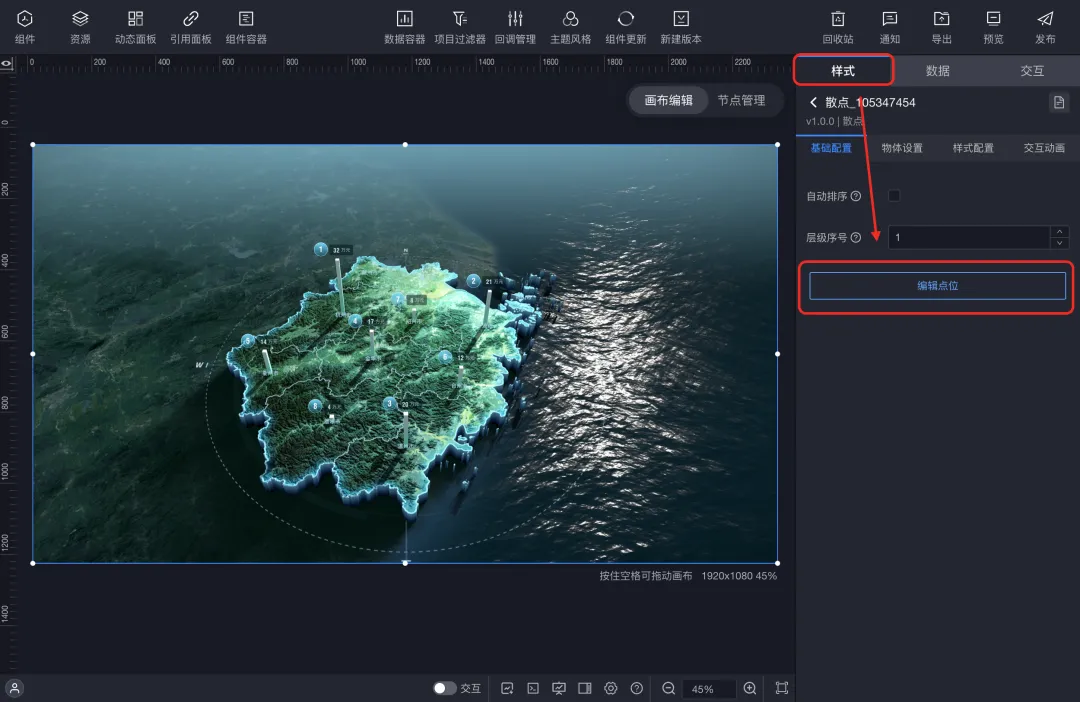The image size is (1080, 702).
Task: Open the 物体设置 sub-tab
Action: 902,148
